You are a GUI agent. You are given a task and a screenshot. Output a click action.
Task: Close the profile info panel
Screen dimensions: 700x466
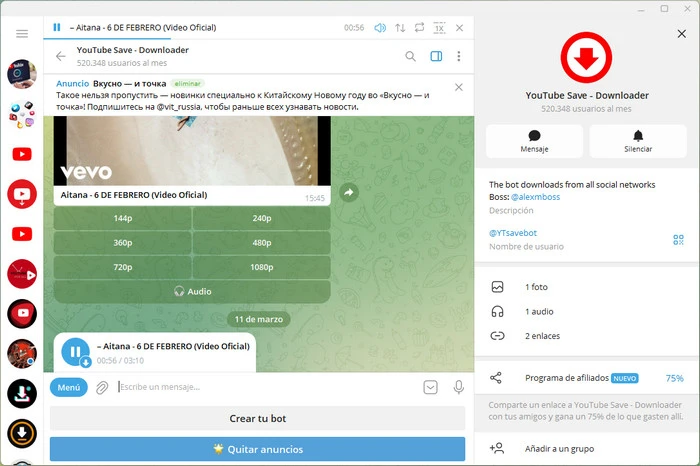[x=681, y=34]
